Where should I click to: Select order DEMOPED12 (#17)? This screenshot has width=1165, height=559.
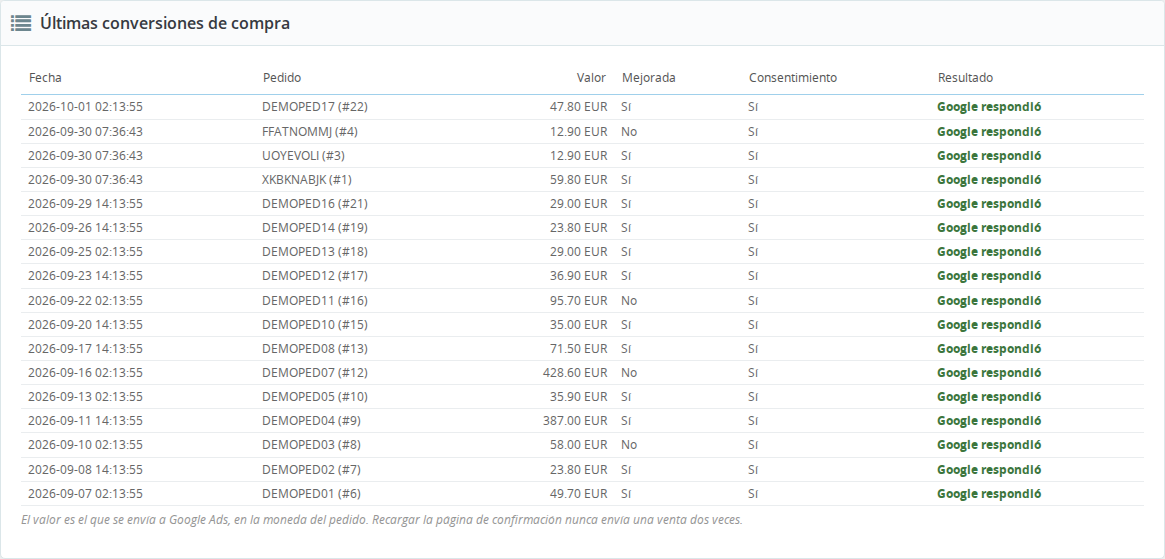[x=315, y=275]
